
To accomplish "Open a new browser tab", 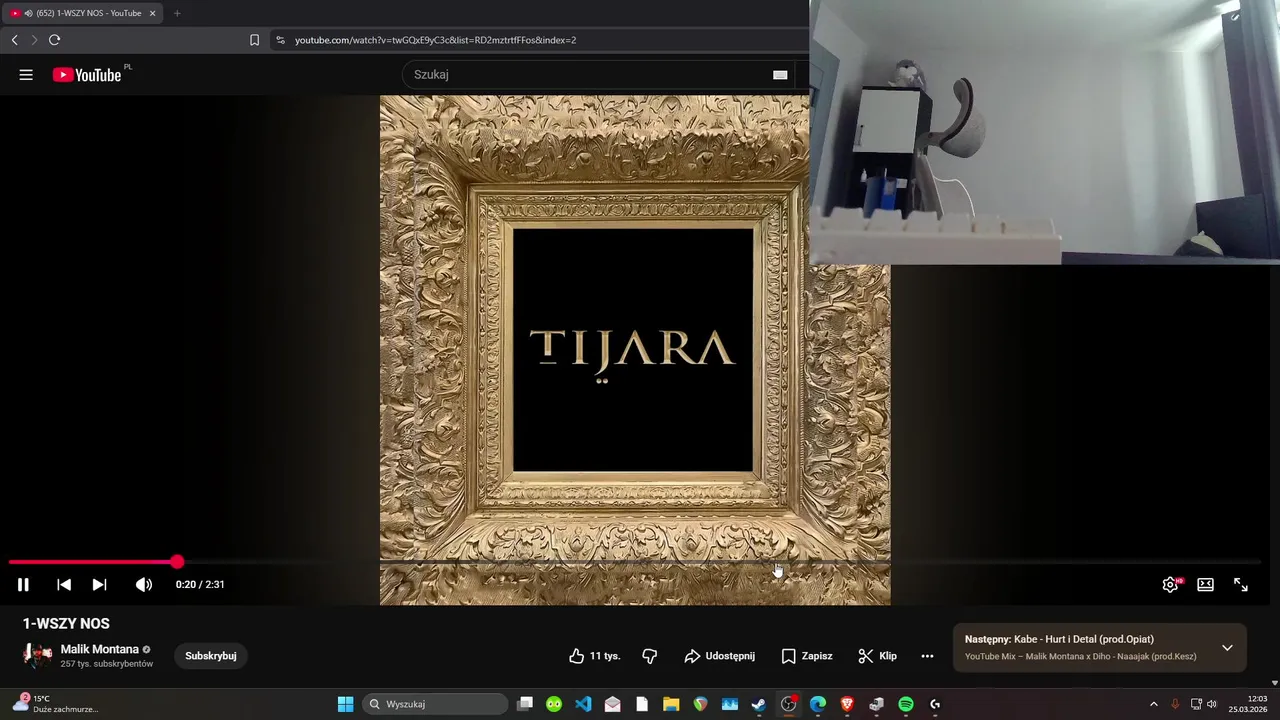I will coord(177,13).
